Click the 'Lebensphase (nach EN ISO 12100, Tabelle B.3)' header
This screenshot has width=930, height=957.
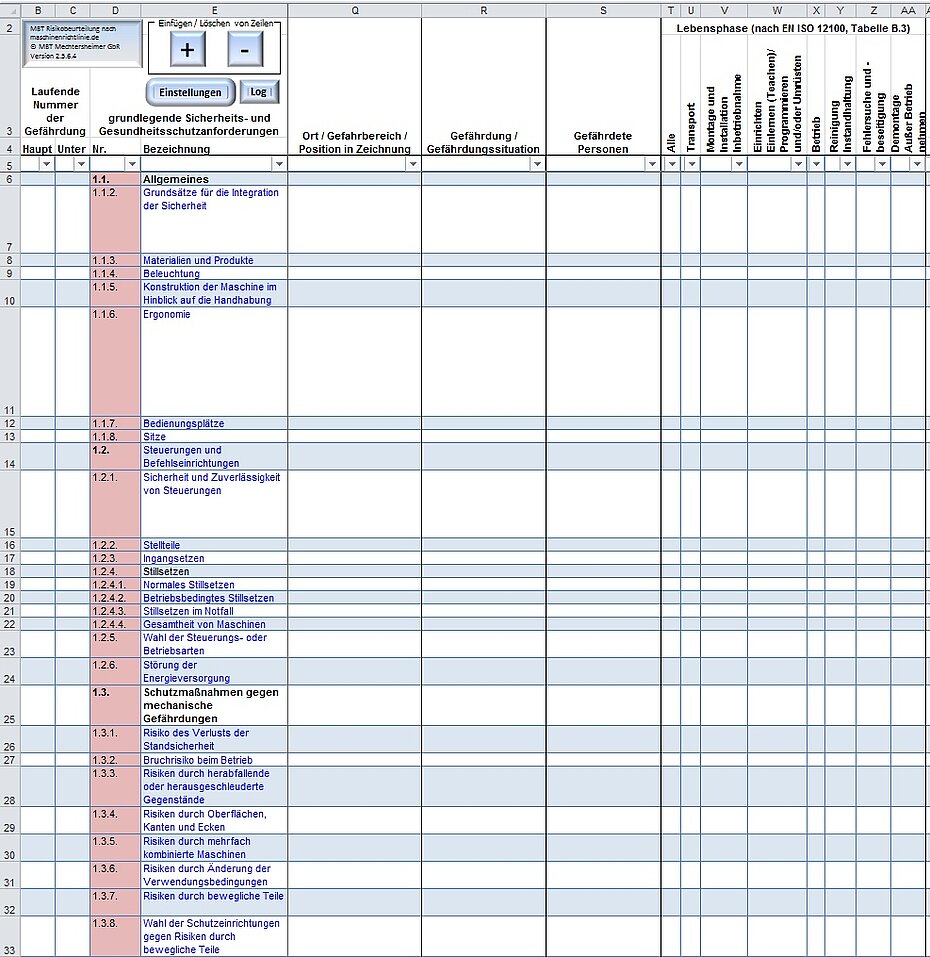793,28
